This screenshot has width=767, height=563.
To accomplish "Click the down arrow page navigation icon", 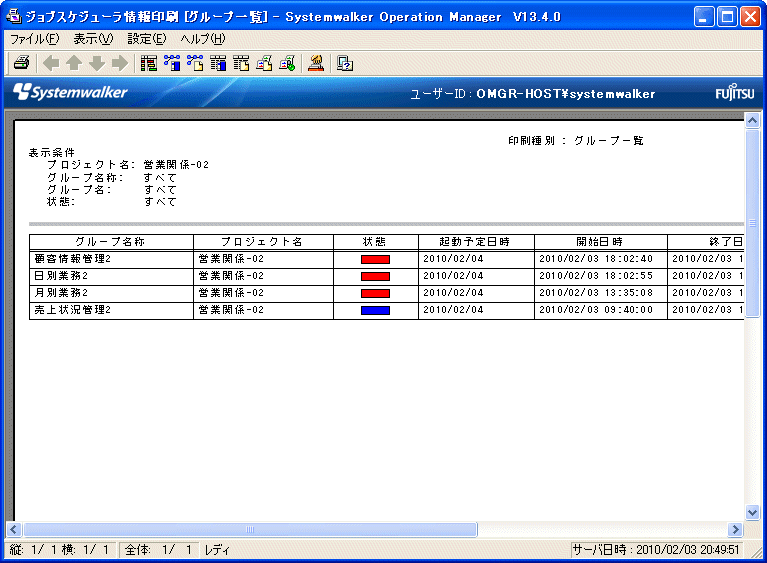I will coord(97,63).
